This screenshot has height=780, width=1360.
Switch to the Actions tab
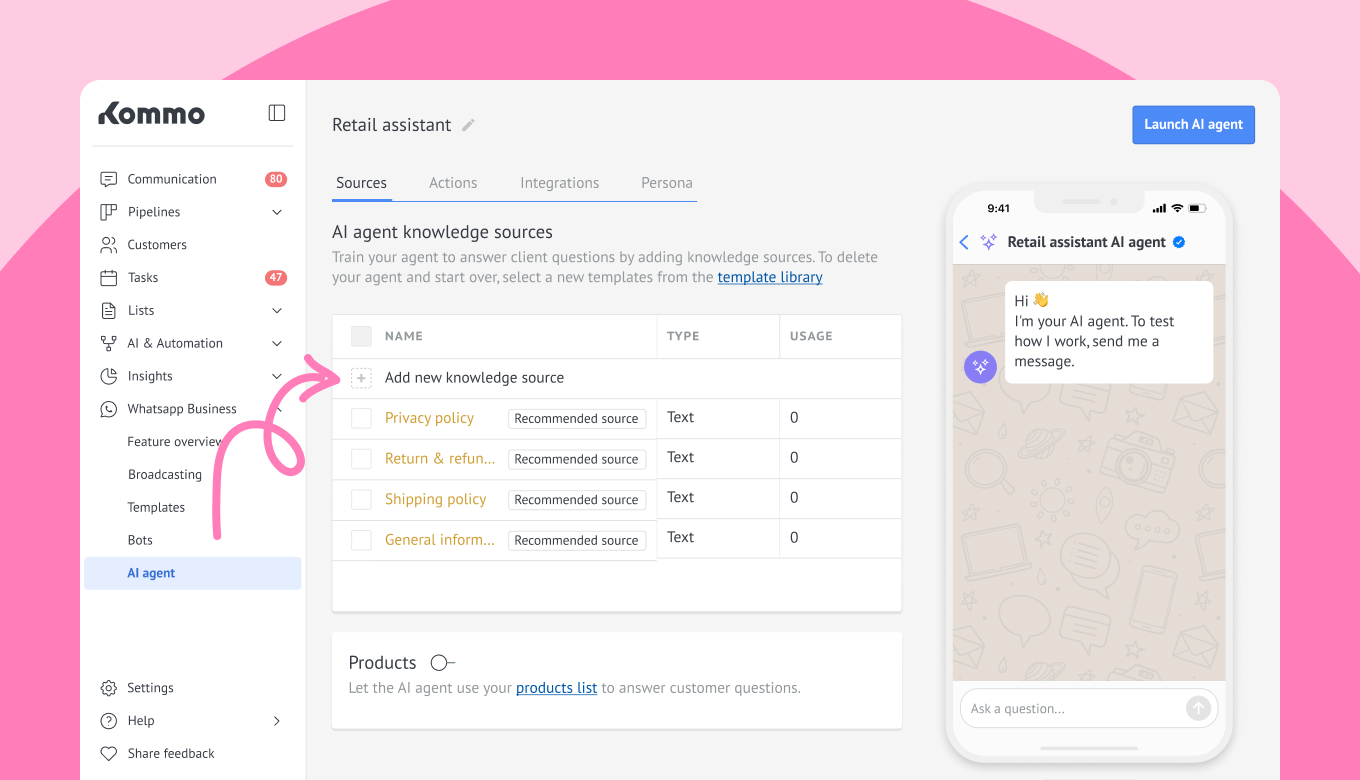click(453, 183)
